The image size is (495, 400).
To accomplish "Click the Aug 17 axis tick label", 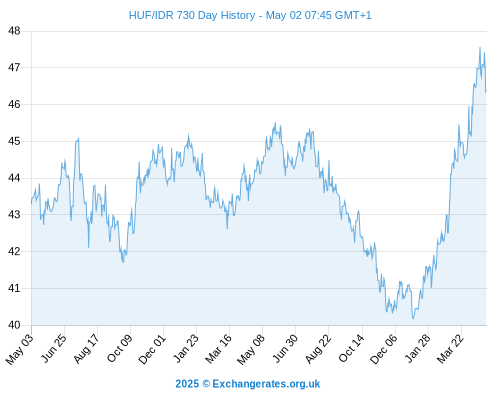I will [x=86, y=348].
